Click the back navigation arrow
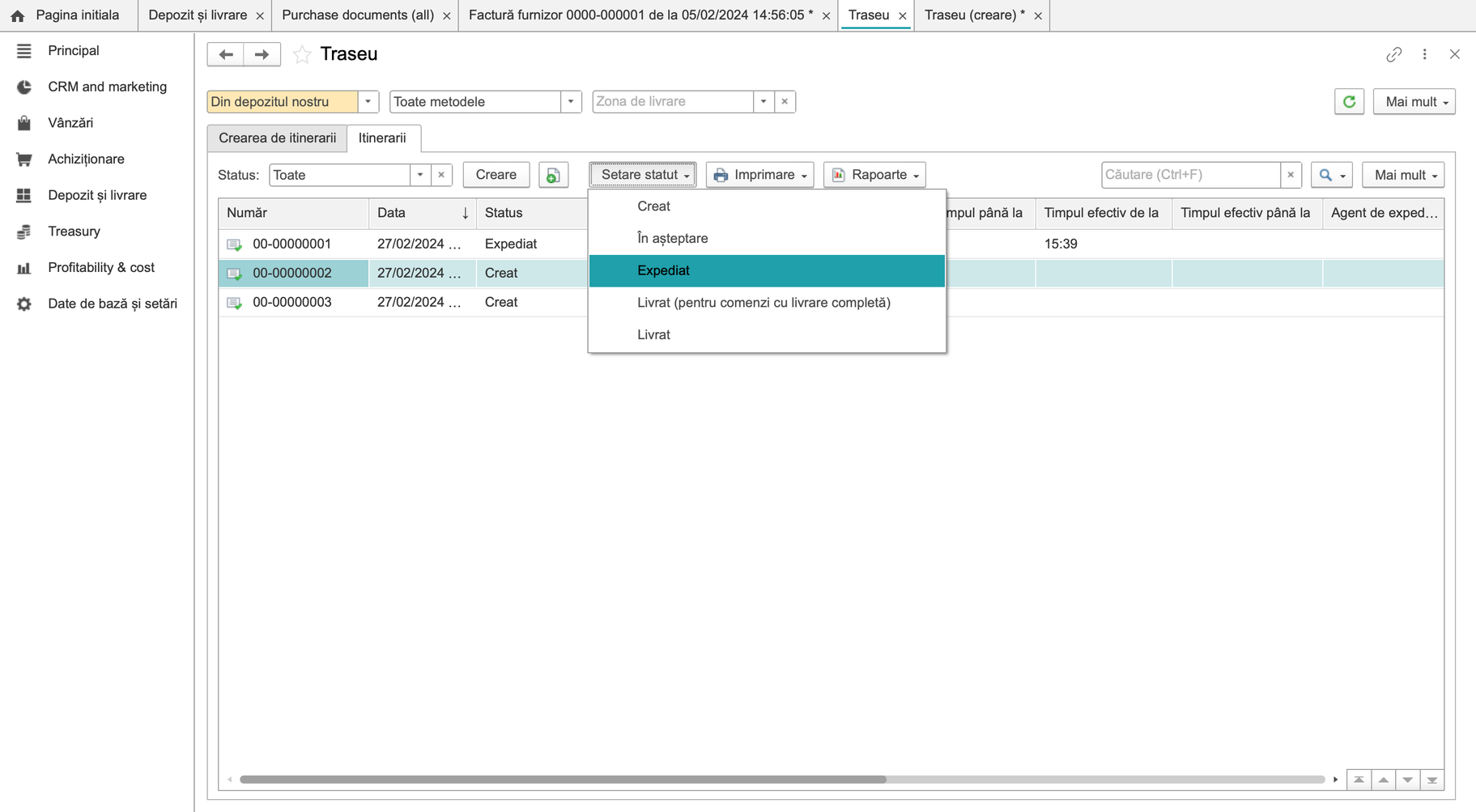 [x=226, y=54]
